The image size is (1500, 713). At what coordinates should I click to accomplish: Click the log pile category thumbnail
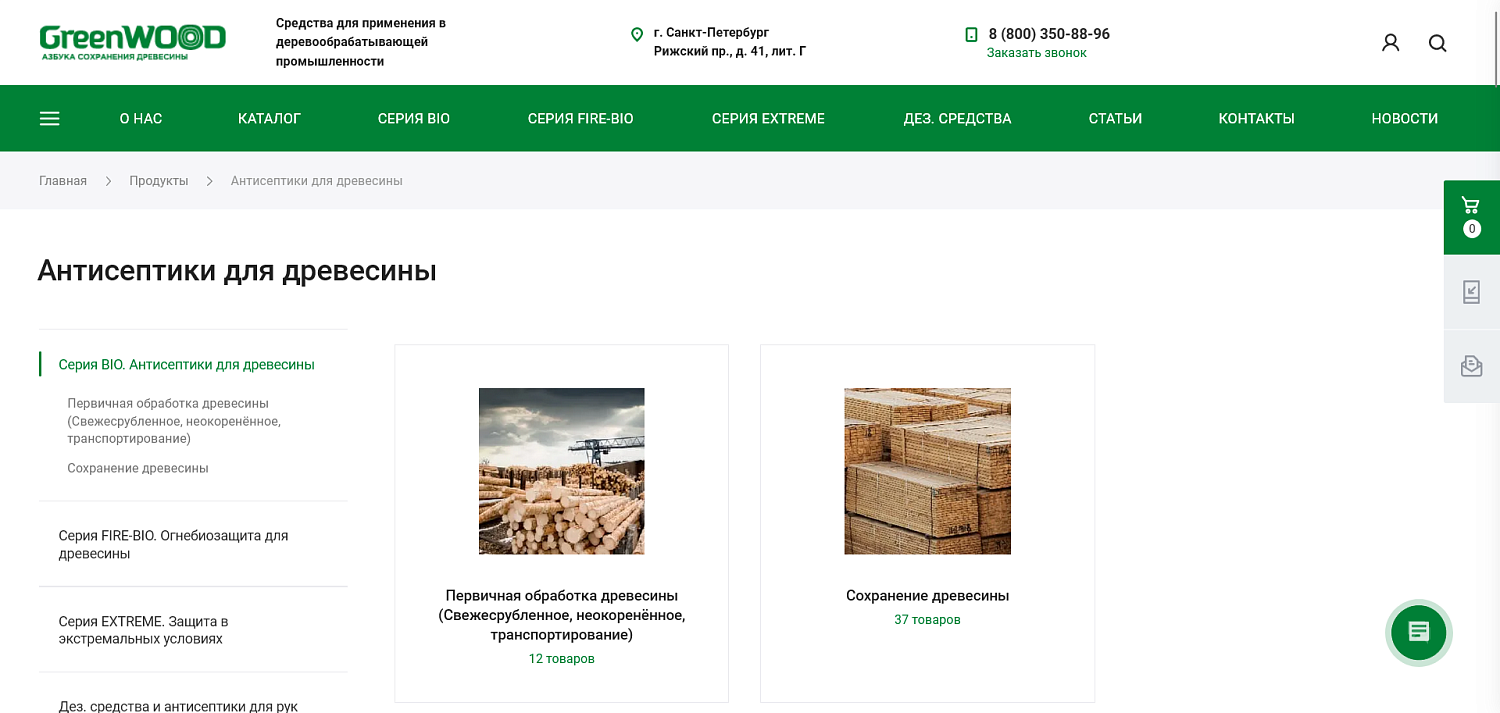(x=562, y=471)
